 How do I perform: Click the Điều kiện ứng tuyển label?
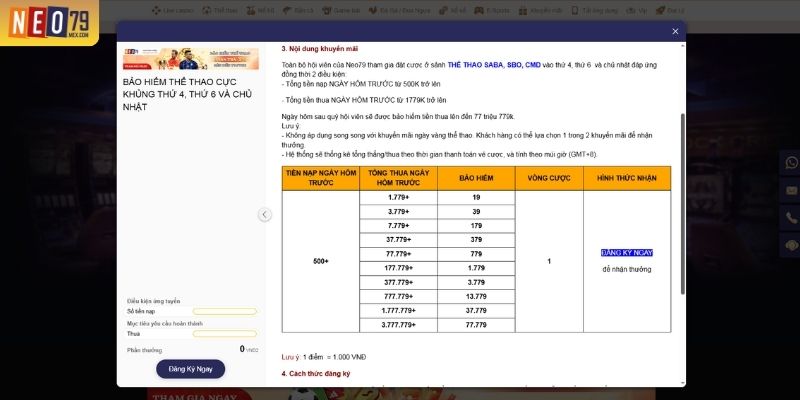click(x=154, y=301)
